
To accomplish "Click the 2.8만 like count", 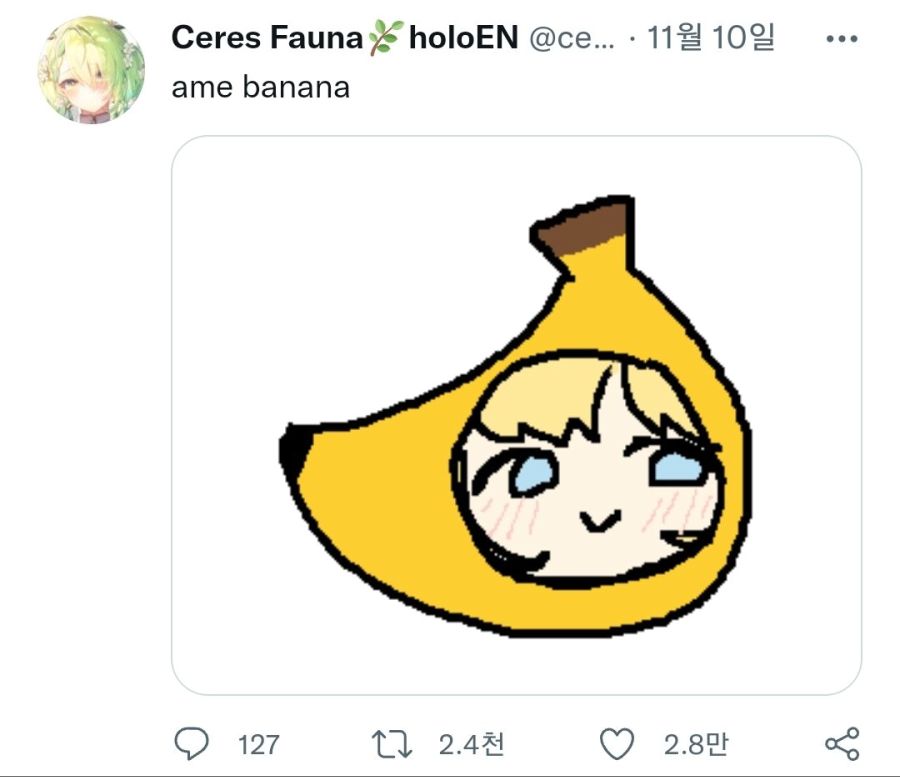I will click(695, 744).
